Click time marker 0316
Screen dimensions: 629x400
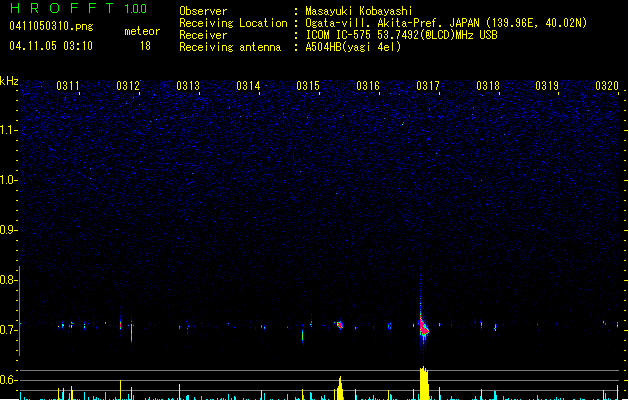(368, 86)
